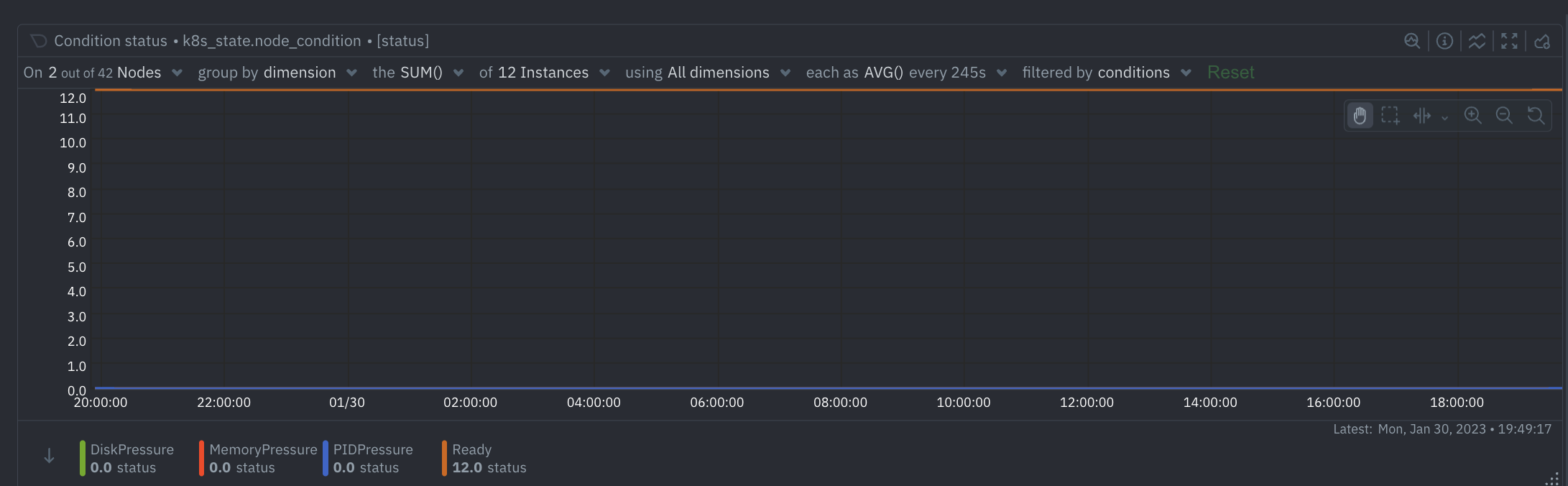Click 'k8s_state.node_condition' context text
1568x486 pixels.
272,41
